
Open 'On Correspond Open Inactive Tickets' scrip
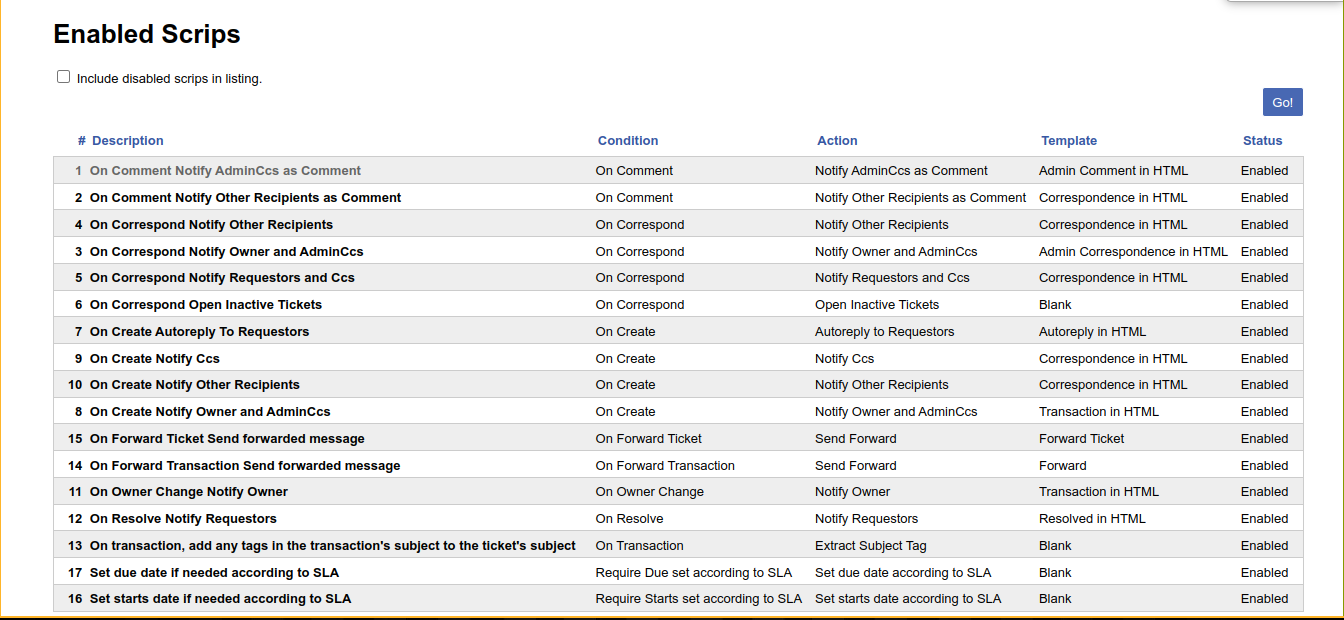click(206, 305)
